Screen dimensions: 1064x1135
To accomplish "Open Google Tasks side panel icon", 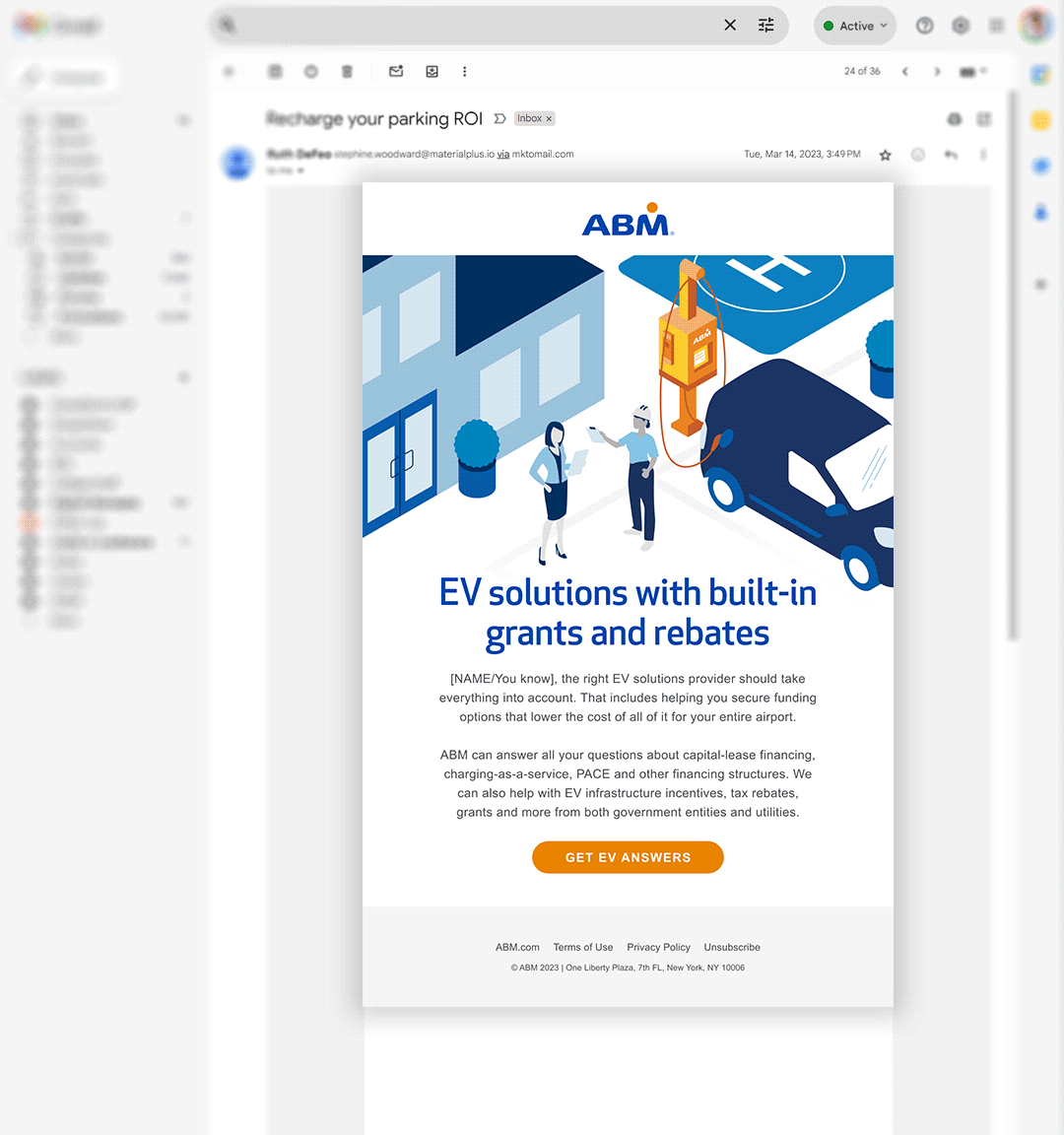I will (x=1040, y=166).
